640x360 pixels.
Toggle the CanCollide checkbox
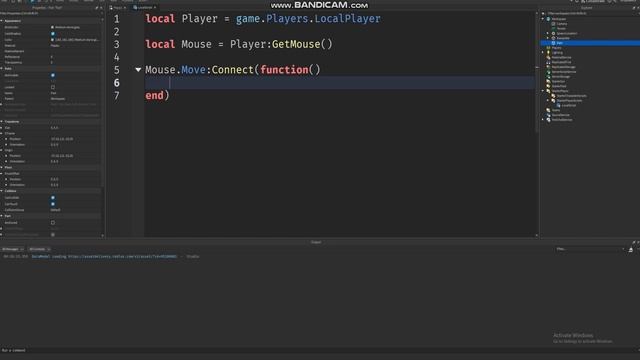tap(53, 198)
